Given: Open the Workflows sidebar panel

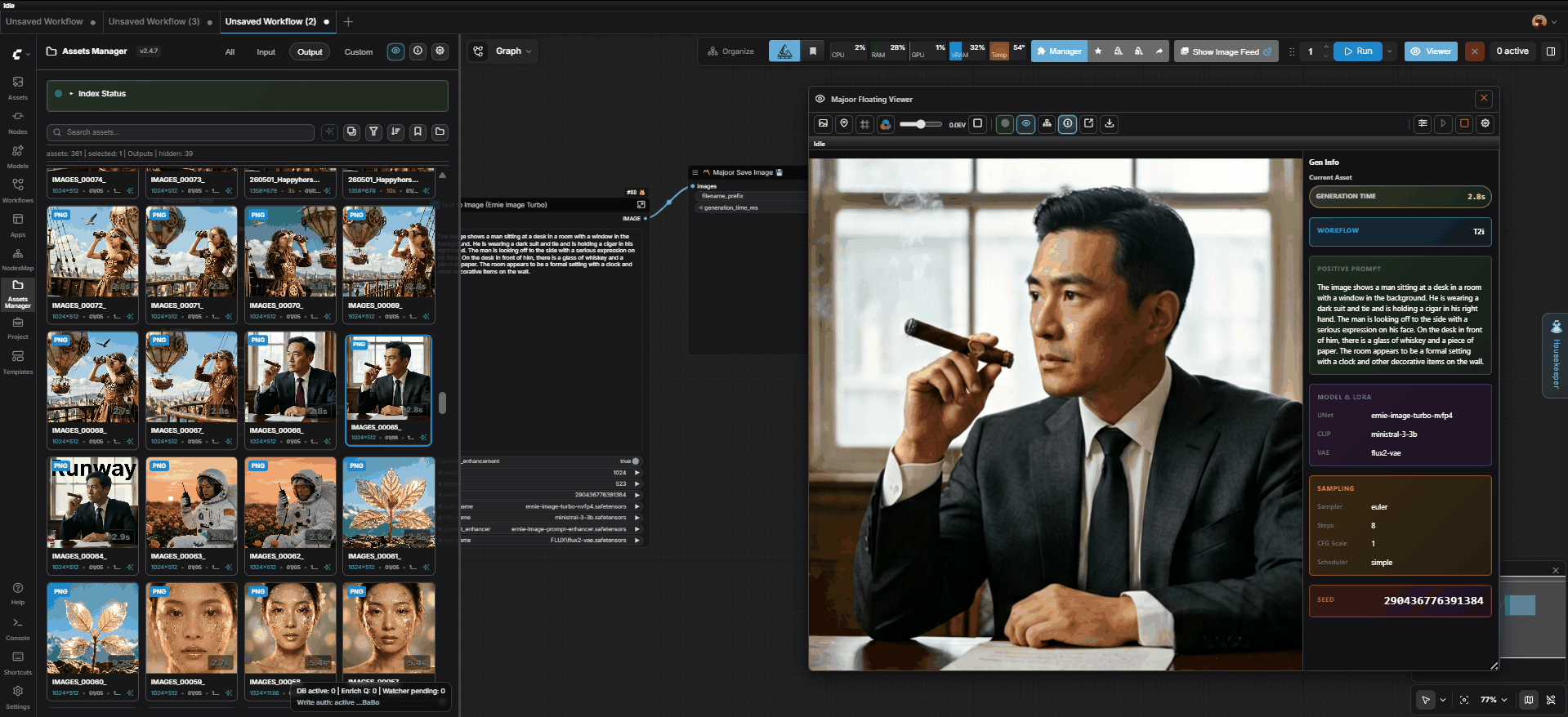Looking at the screenshot, I should point(18,190).
